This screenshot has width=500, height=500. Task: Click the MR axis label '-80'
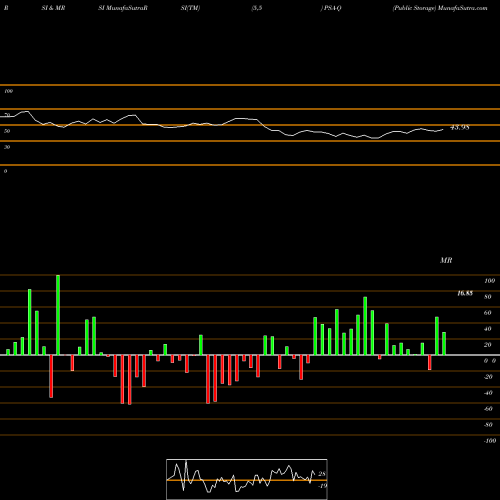(488, 425)
